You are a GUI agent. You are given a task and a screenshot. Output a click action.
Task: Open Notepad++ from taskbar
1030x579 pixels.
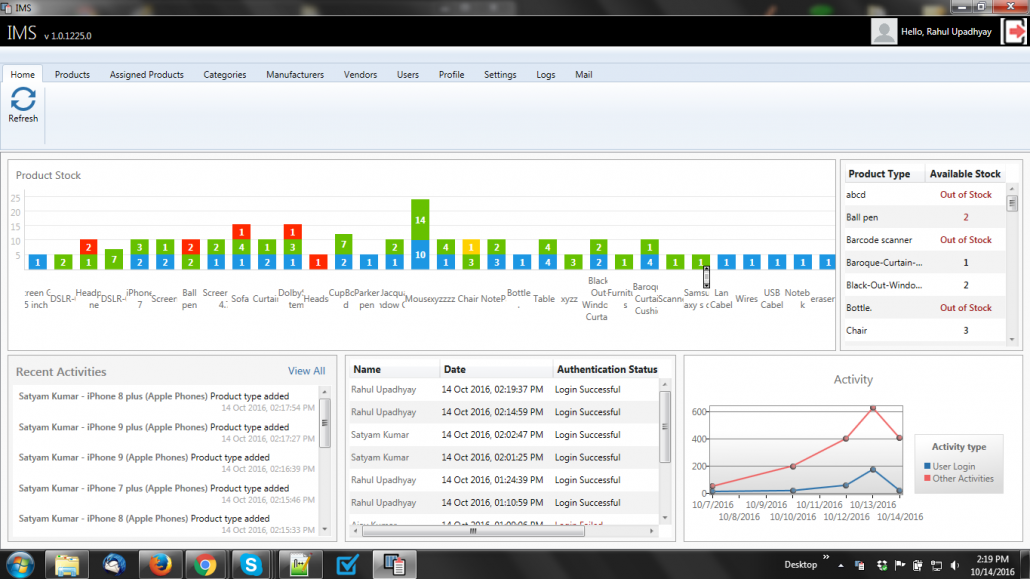pyautogui.click(x=300, y=565)
